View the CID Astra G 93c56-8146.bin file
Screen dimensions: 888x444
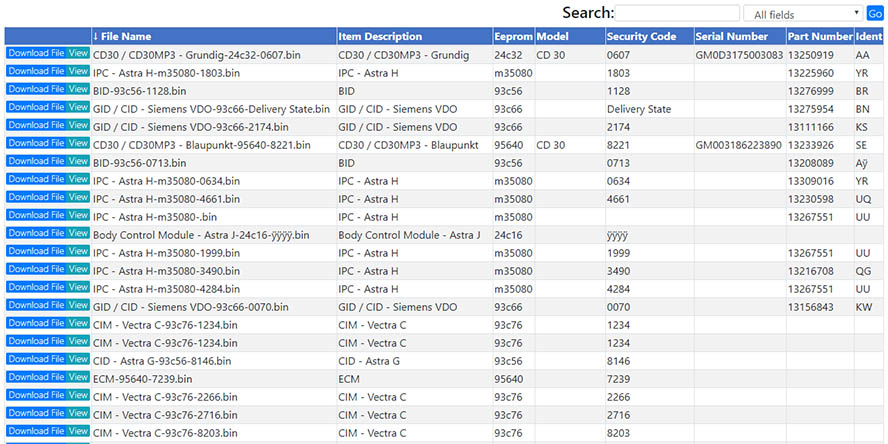point(78,359)
